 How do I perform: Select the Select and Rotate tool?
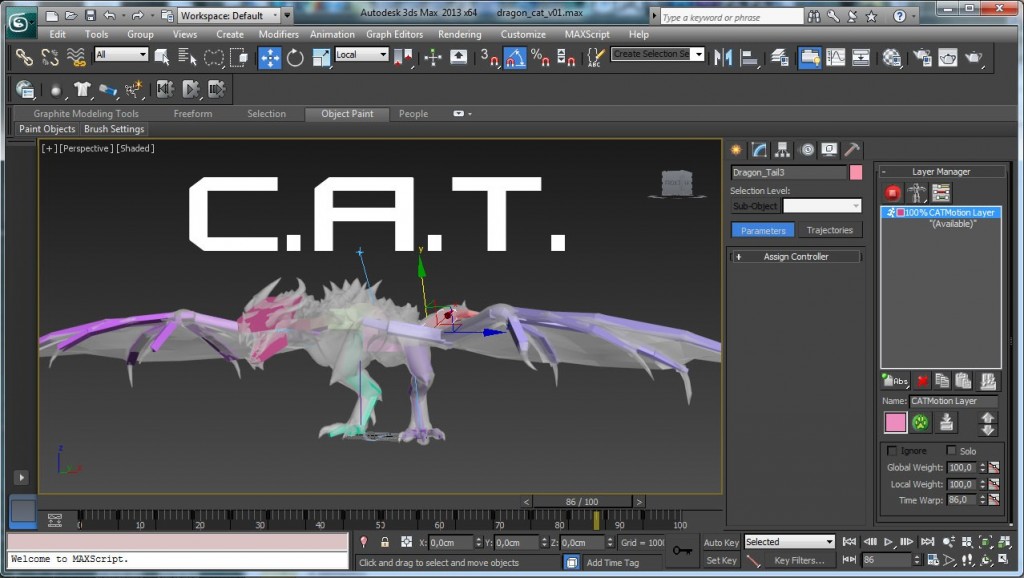click(295, 57)
